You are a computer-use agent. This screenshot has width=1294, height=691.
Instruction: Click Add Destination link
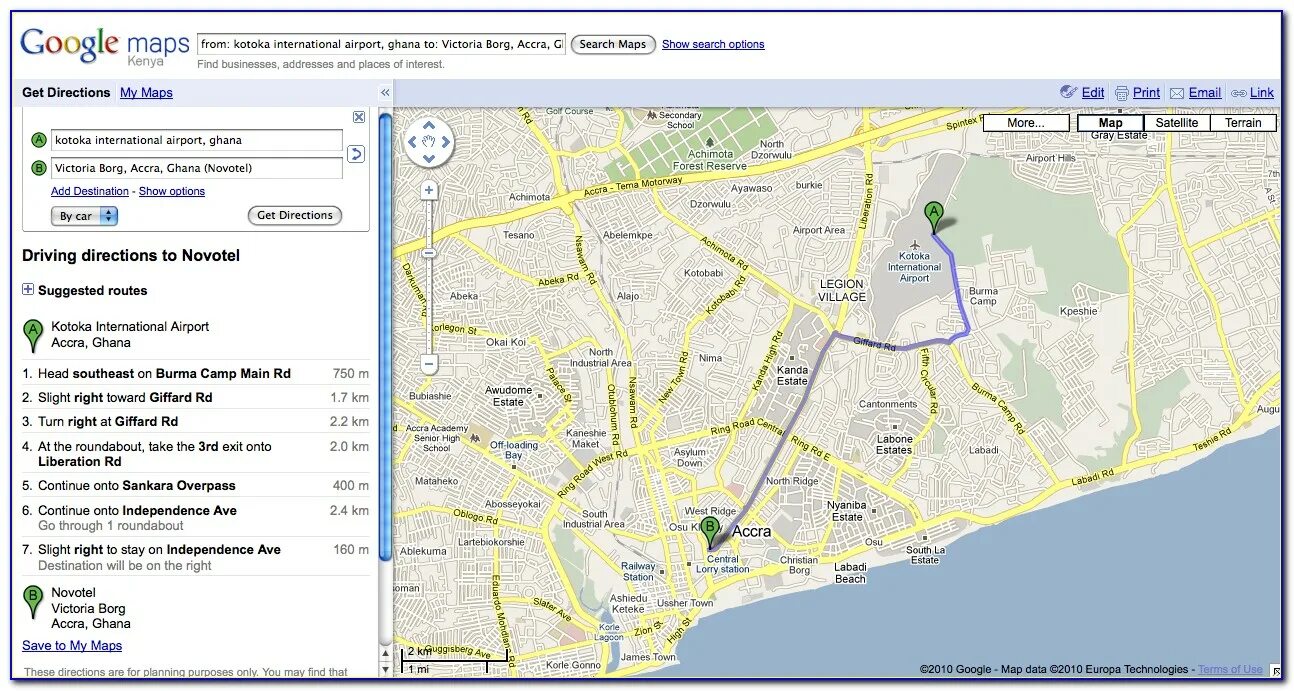pos(90,191)
